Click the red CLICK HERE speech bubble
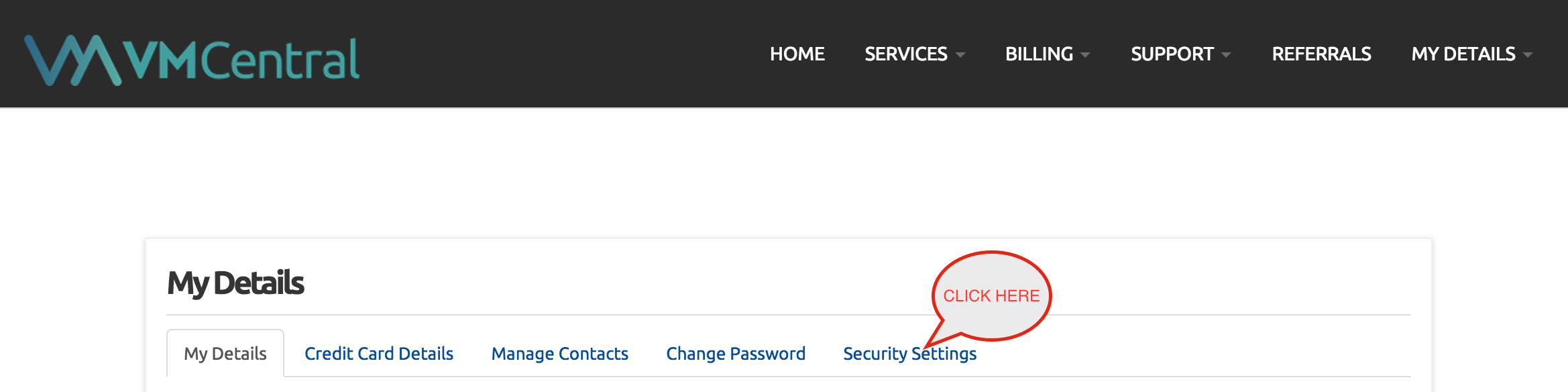 coord(991,296)
